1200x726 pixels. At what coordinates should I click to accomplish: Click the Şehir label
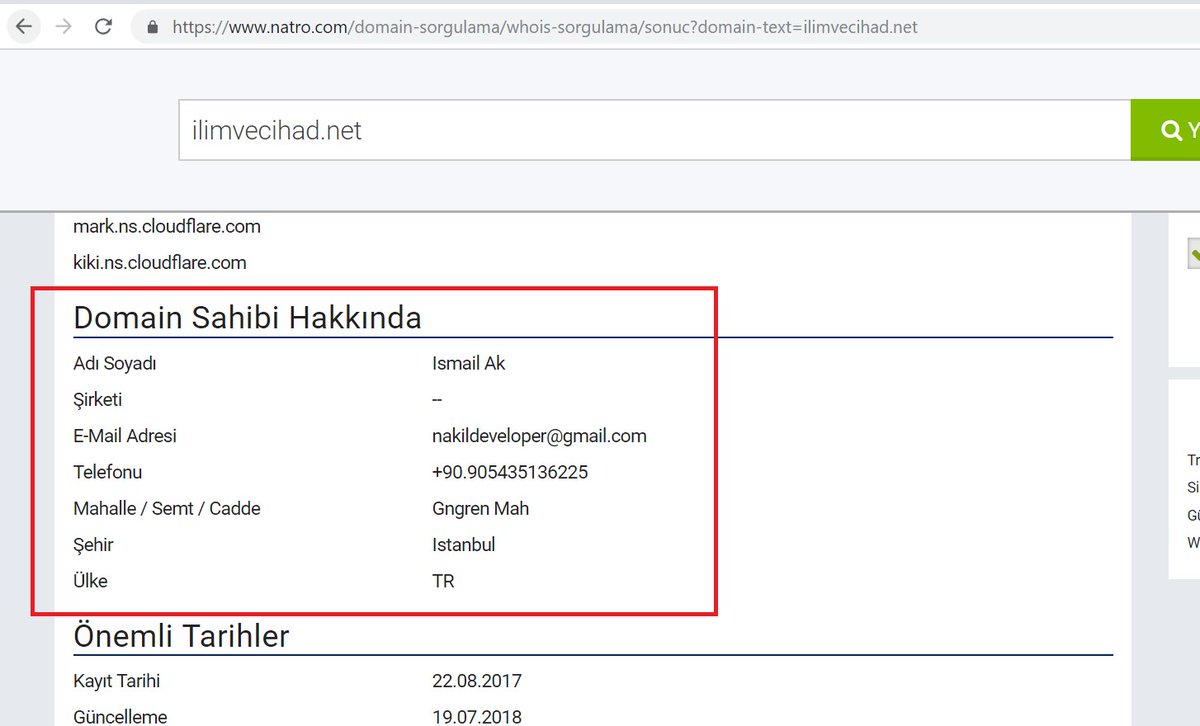(x=93, y=545)
